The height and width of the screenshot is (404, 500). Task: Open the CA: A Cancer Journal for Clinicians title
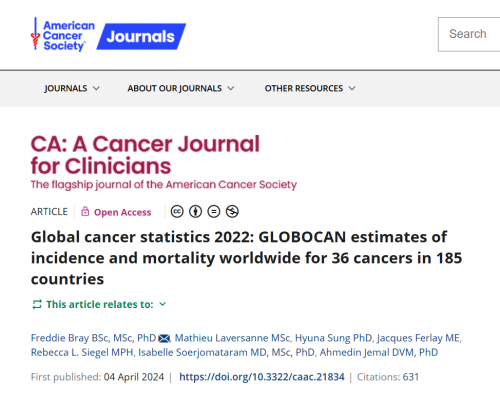[145, 154]
